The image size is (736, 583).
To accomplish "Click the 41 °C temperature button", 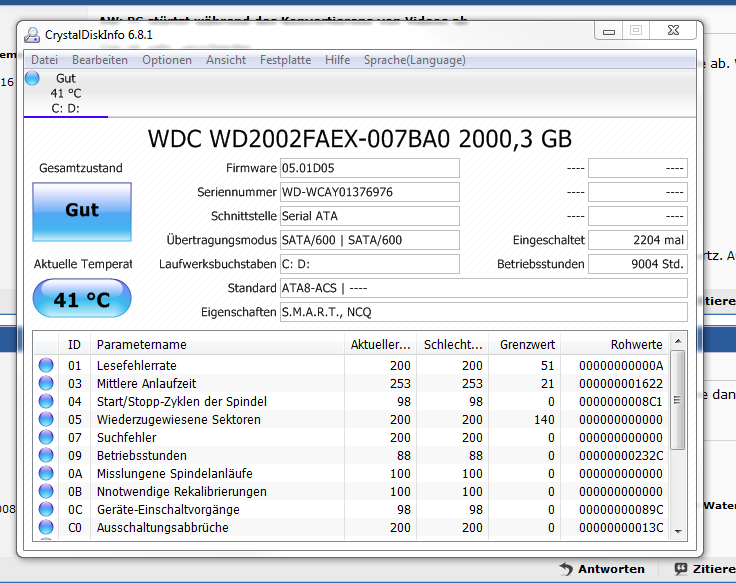I will tap(82, 299).
